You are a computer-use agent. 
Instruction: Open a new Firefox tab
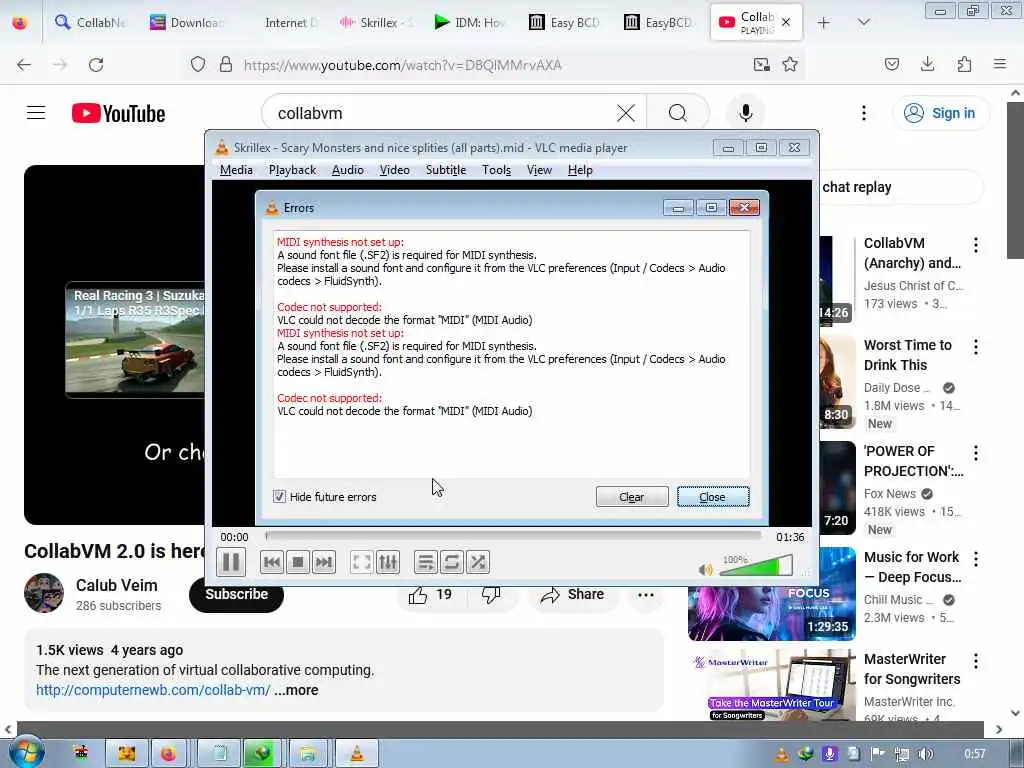coord(824,23)
